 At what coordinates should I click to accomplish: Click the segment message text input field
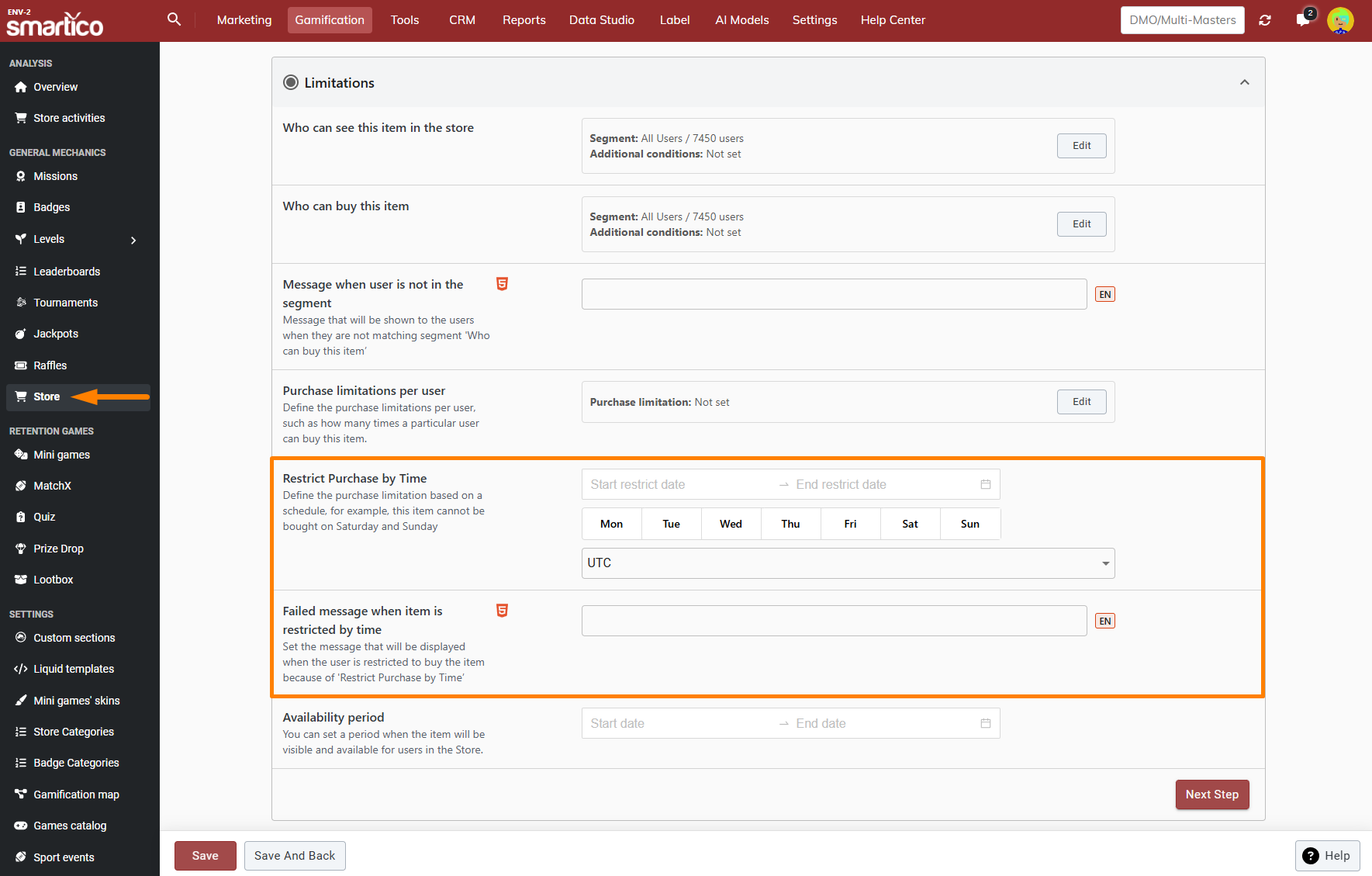[834, 294]
